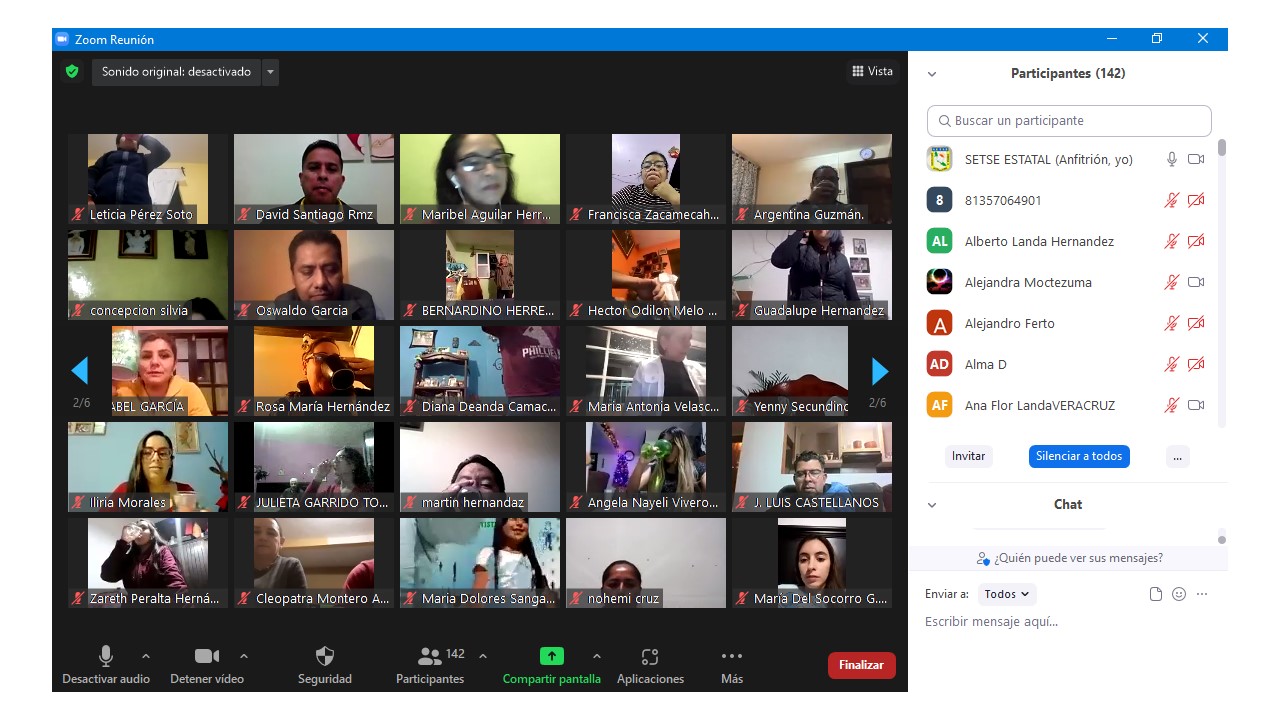Image resolution: width=1280 pixels, height=720 pixels.
Task: Open chat more options three dots
Action: tap(1202, 594)
